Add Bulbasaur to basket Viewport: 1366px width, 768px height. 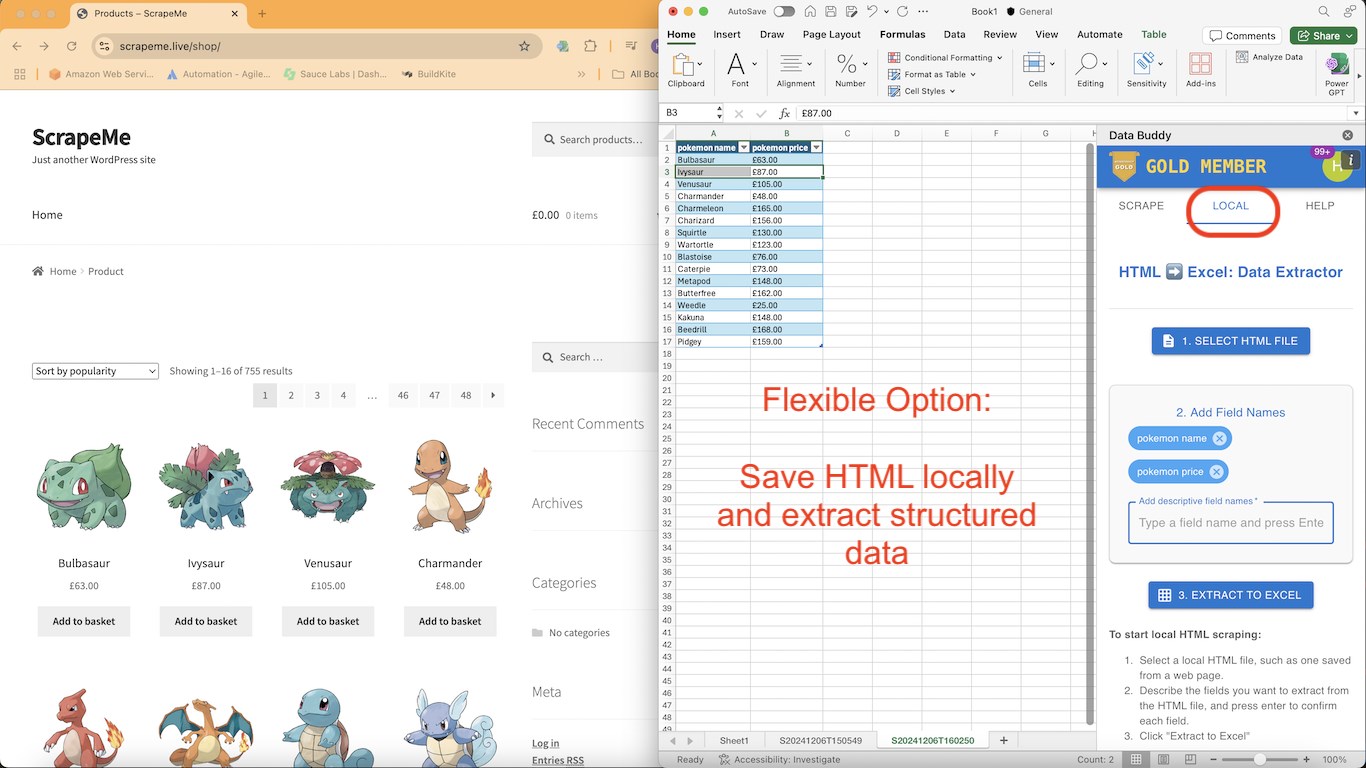tap(84, 621)
